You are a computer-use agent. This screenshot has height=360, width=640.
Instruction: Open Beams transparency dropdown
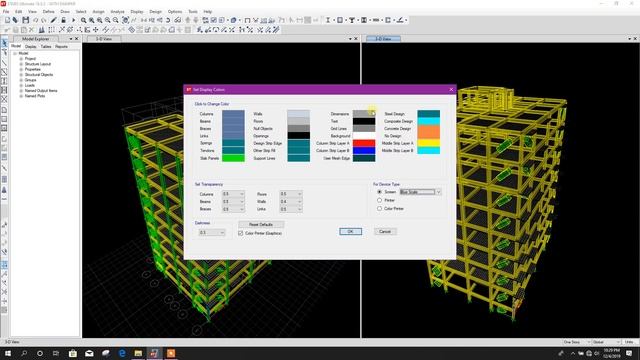pos(233,202)
